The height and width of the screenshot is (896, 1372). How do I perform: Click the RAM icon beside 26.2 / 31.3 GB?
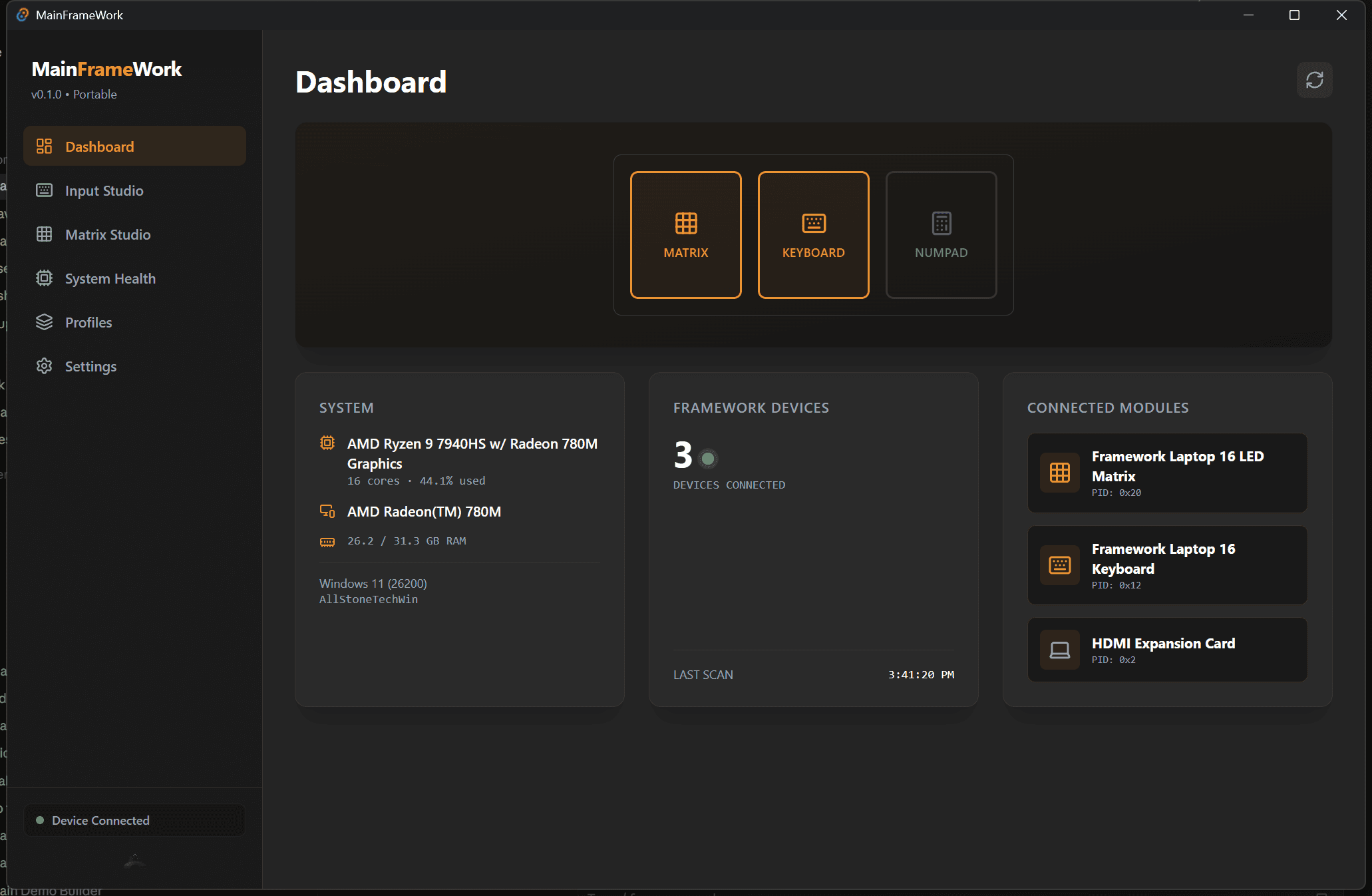point(327,542)
